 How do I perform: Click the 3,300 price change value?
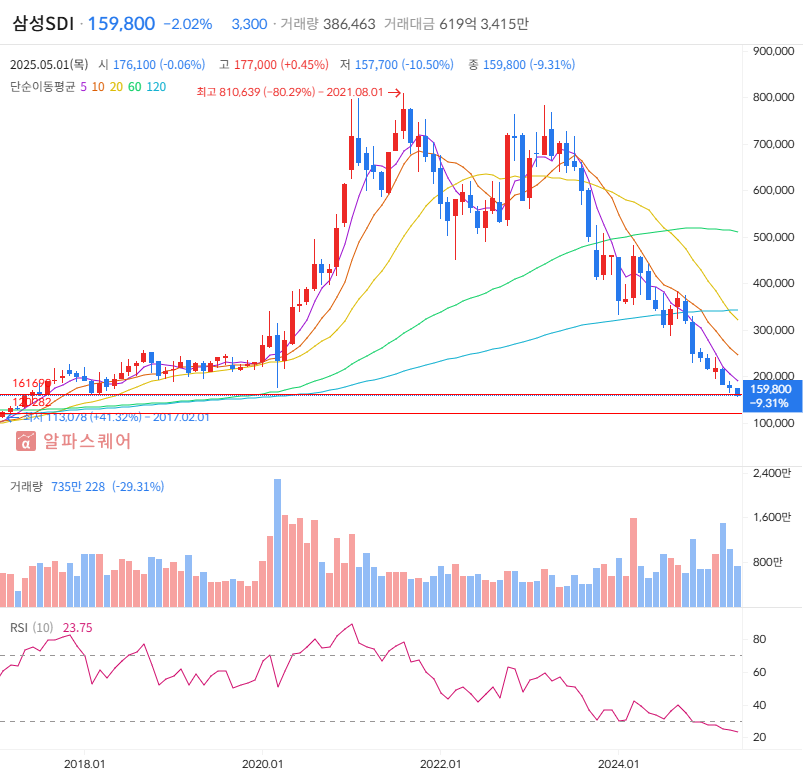pos(249,24)
